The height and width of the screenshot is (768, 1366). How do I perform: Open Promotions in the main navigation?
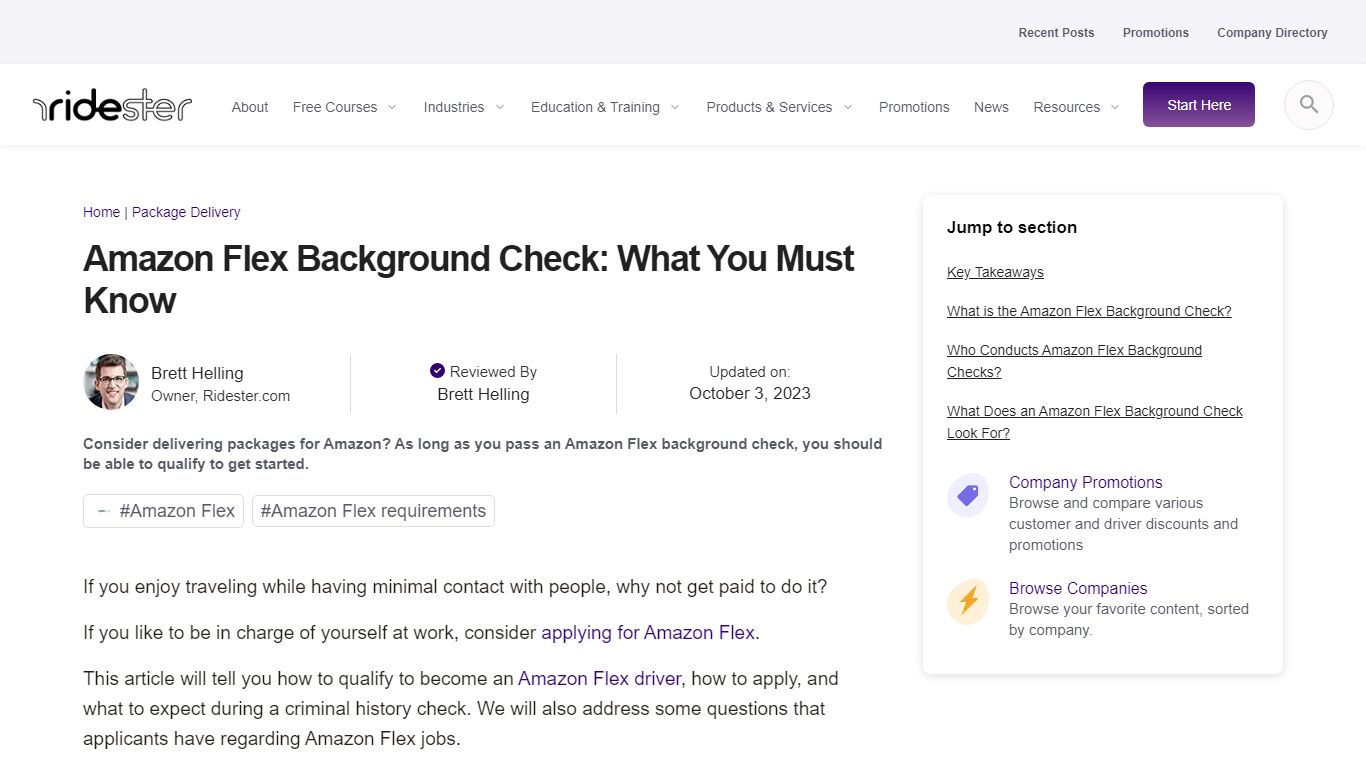[x=914, y=107]
